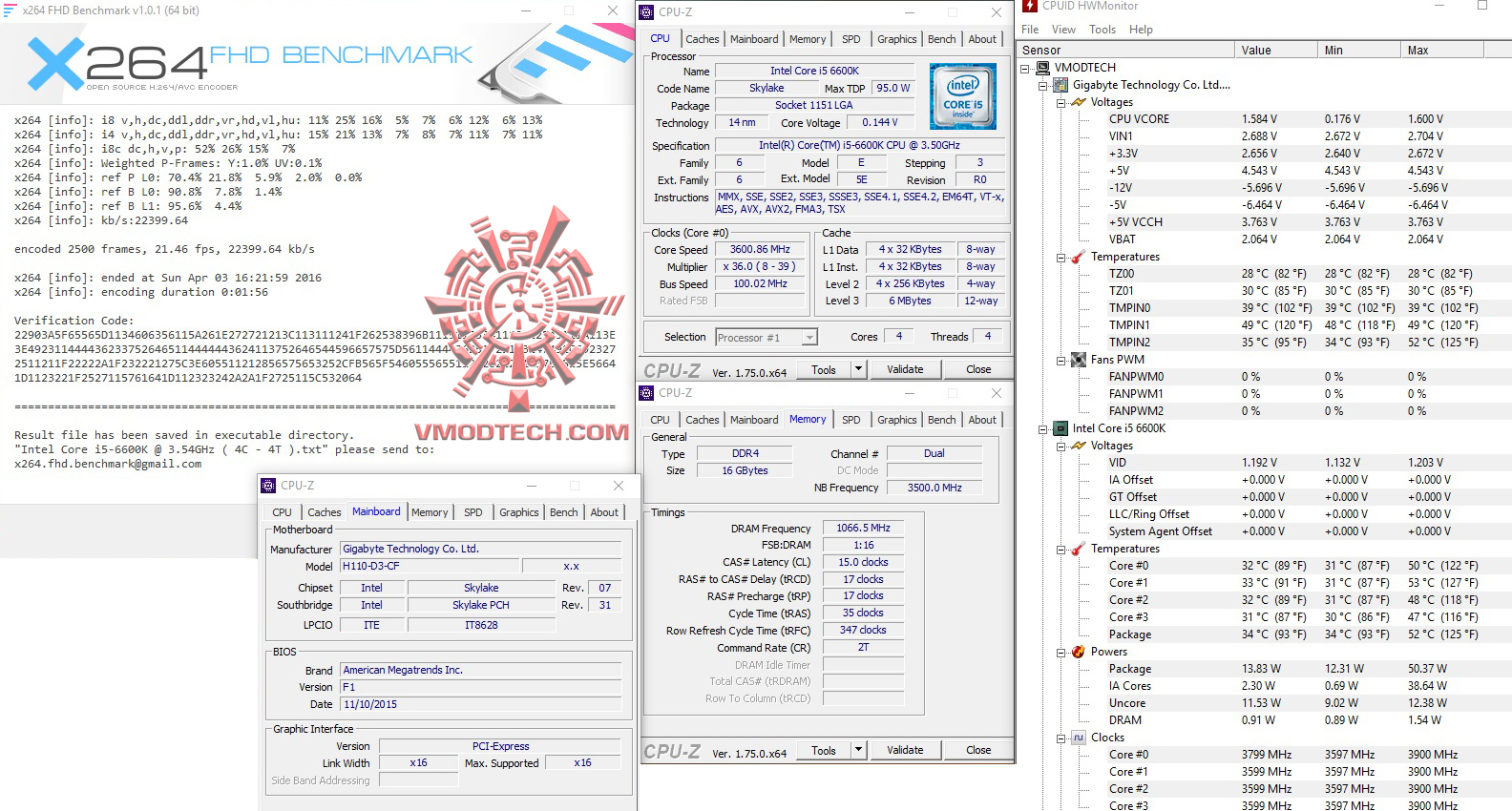
Task: Click the DRAM Frequency value 1066.5 MHz
Action: (x=863, y=529)
